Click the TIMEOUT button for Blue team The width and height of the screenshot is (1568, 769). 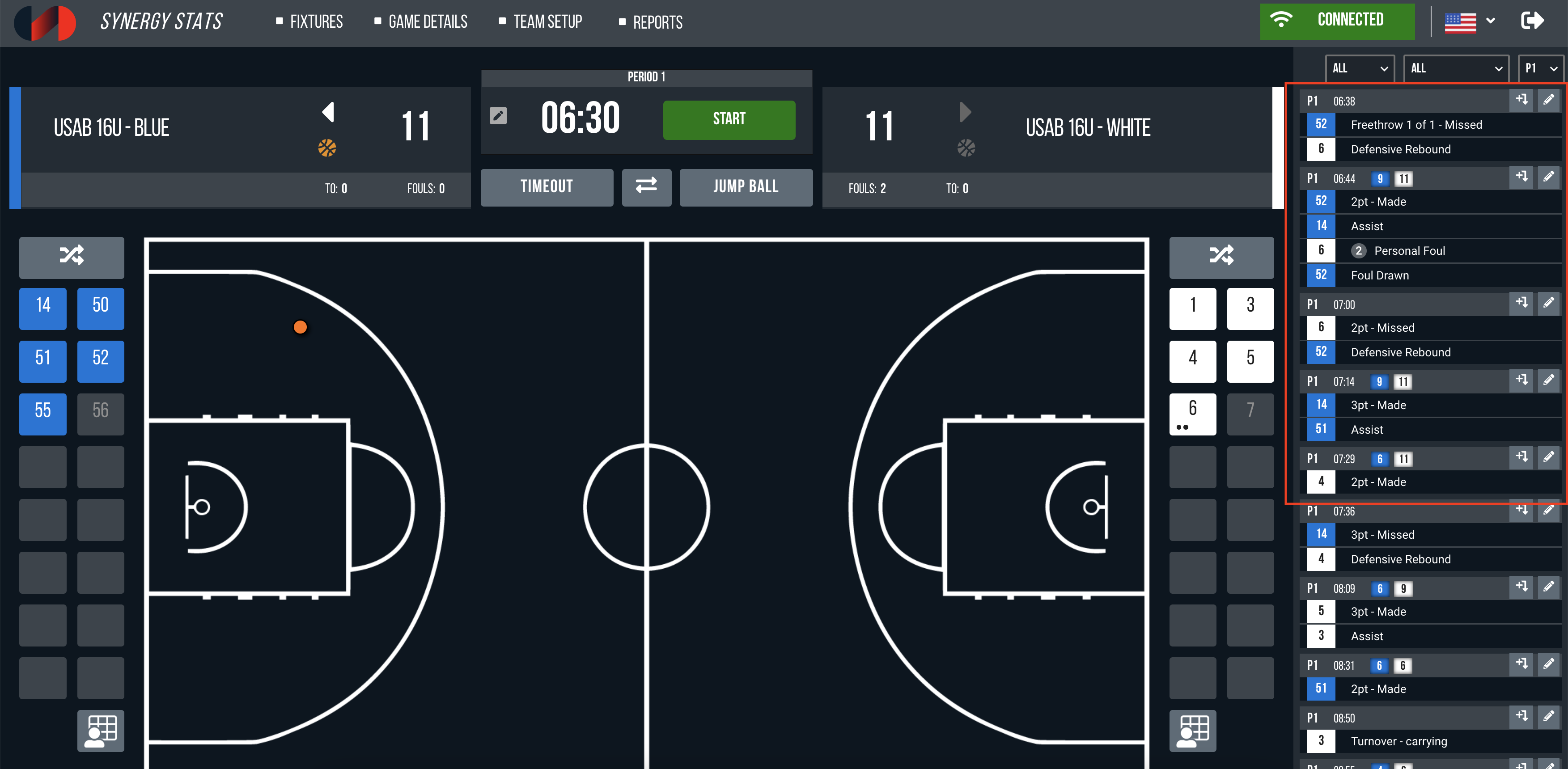[548, 186]
